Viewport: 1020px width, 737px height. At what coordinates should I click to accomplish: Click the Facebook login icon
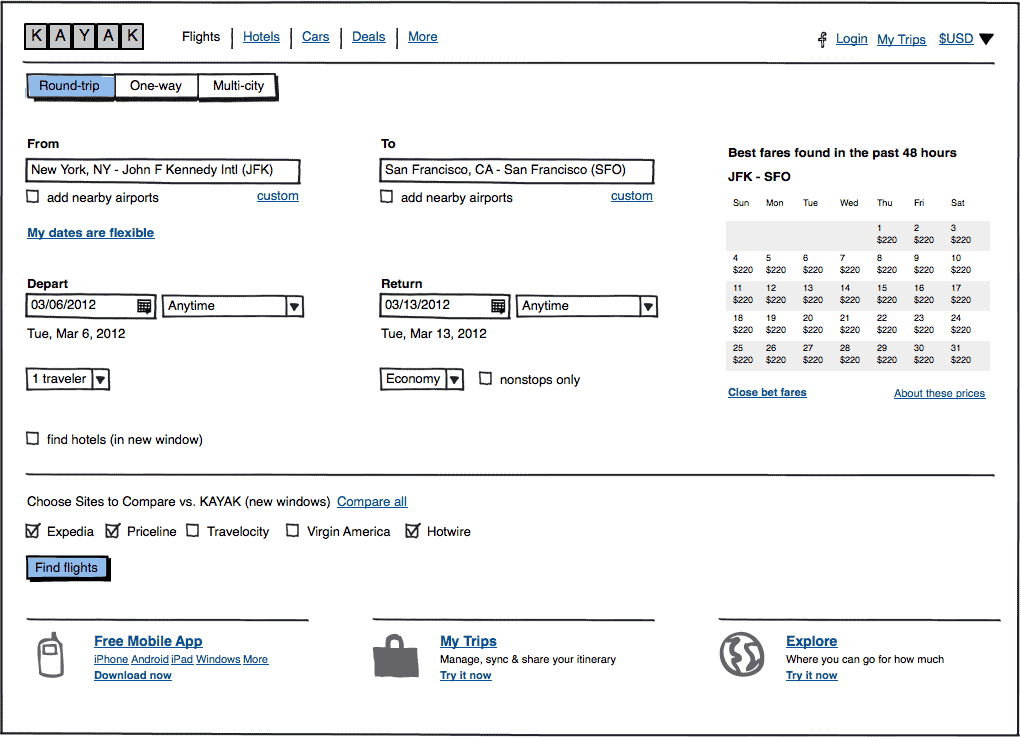coord(822,40)
